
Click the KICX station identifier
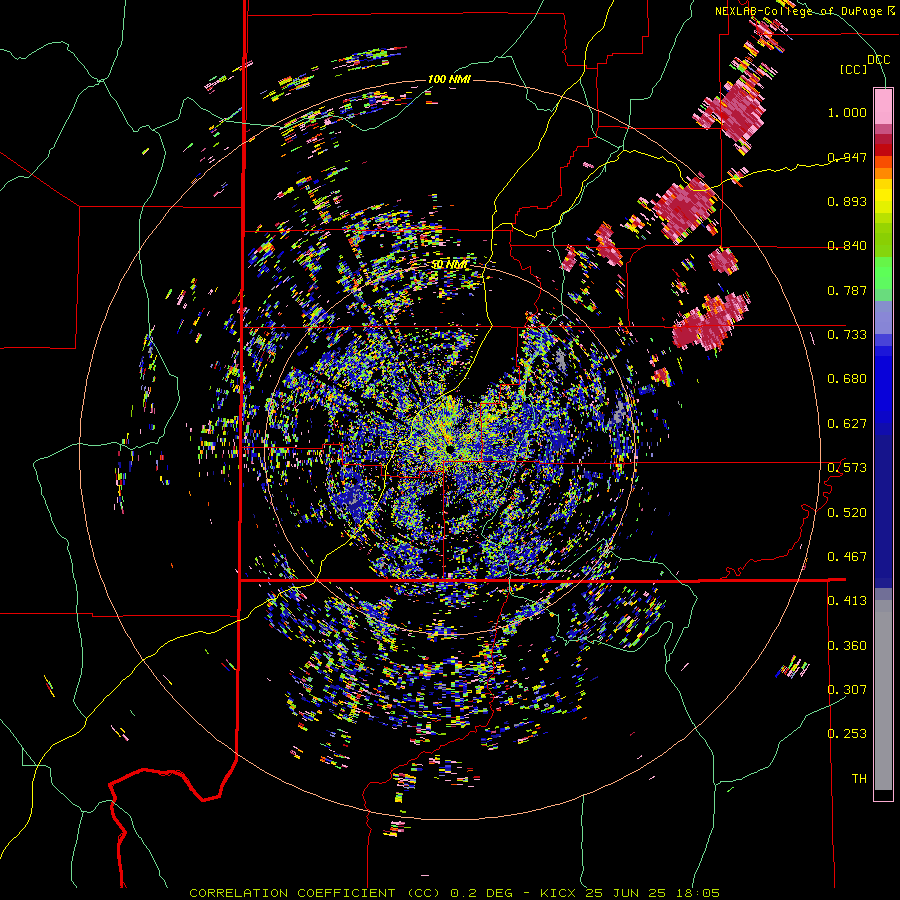click(558, 893)
